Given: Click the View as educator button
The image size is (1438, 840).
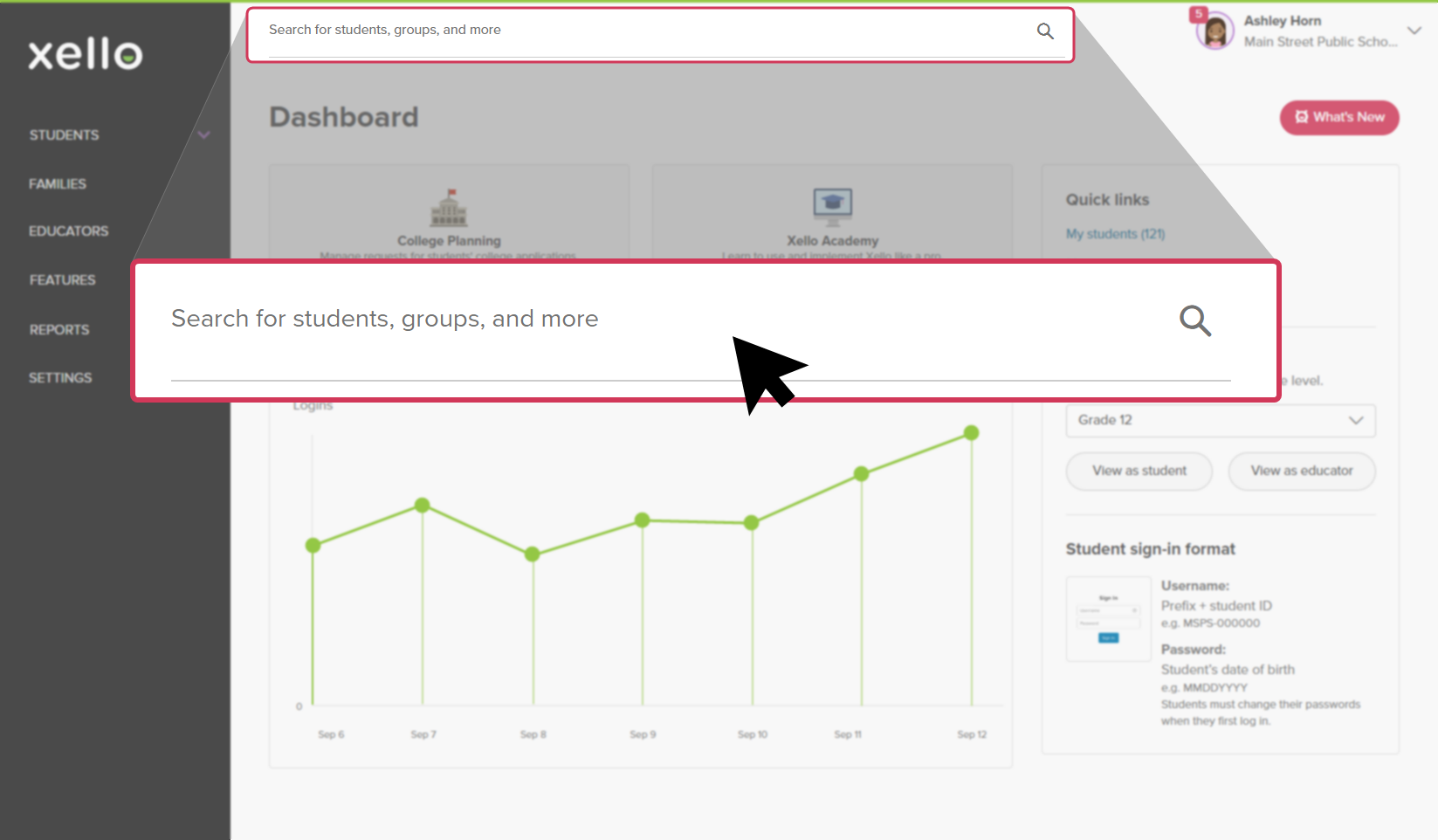Looking at the screenshot, I should tap(1301, 471).
